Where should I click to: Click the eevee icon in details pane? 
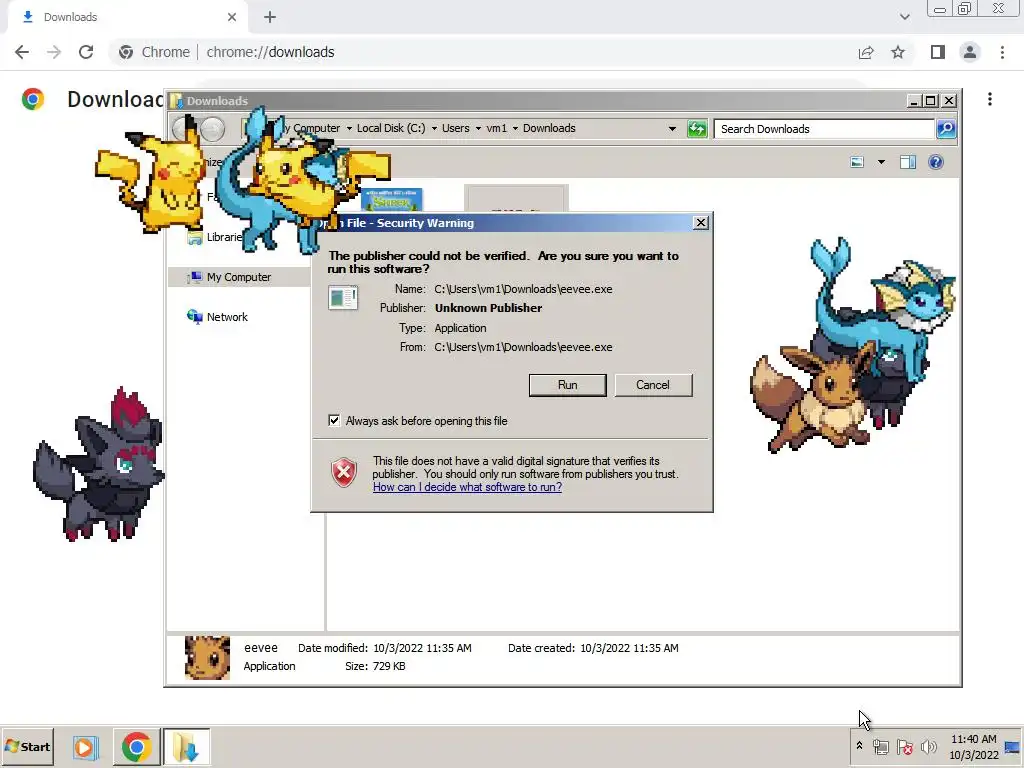[x=208, y=658]
